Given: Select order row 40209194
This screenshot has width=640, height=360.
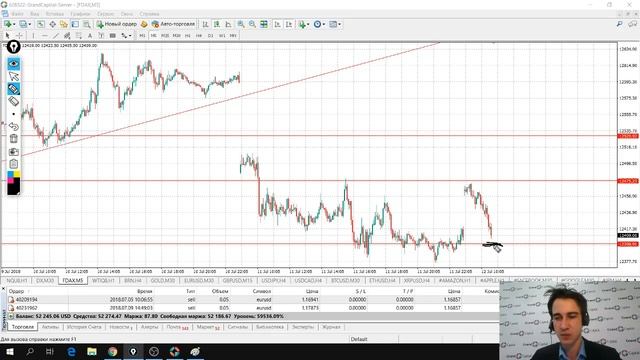Looking at the screenshot, I should (x=253, y=300).
